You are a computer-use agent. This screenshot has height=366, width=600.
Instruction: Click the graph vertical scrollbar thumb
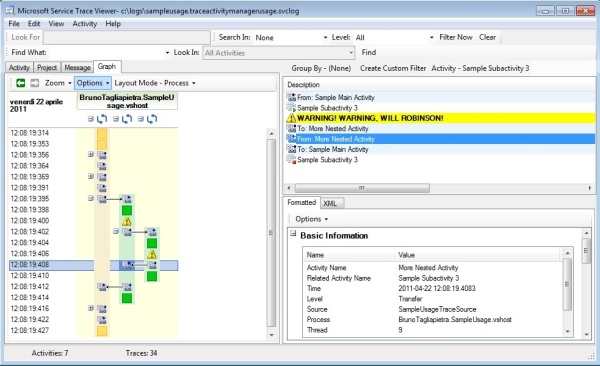271,232
